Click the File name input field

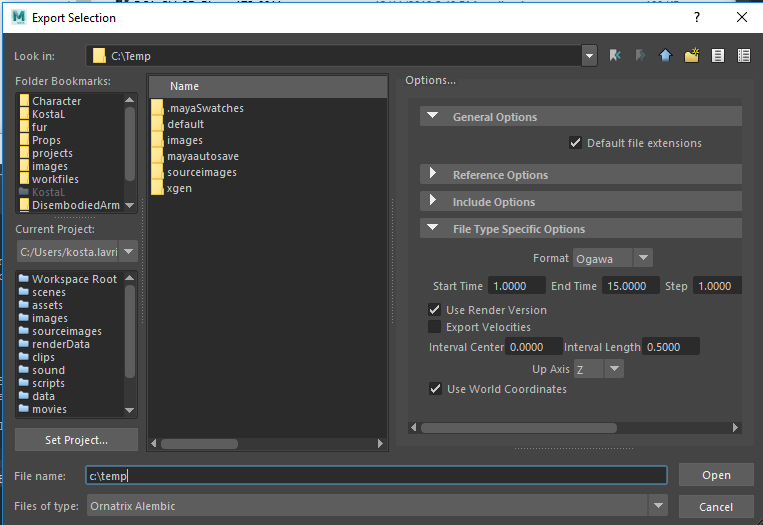[x=376, y=476]
